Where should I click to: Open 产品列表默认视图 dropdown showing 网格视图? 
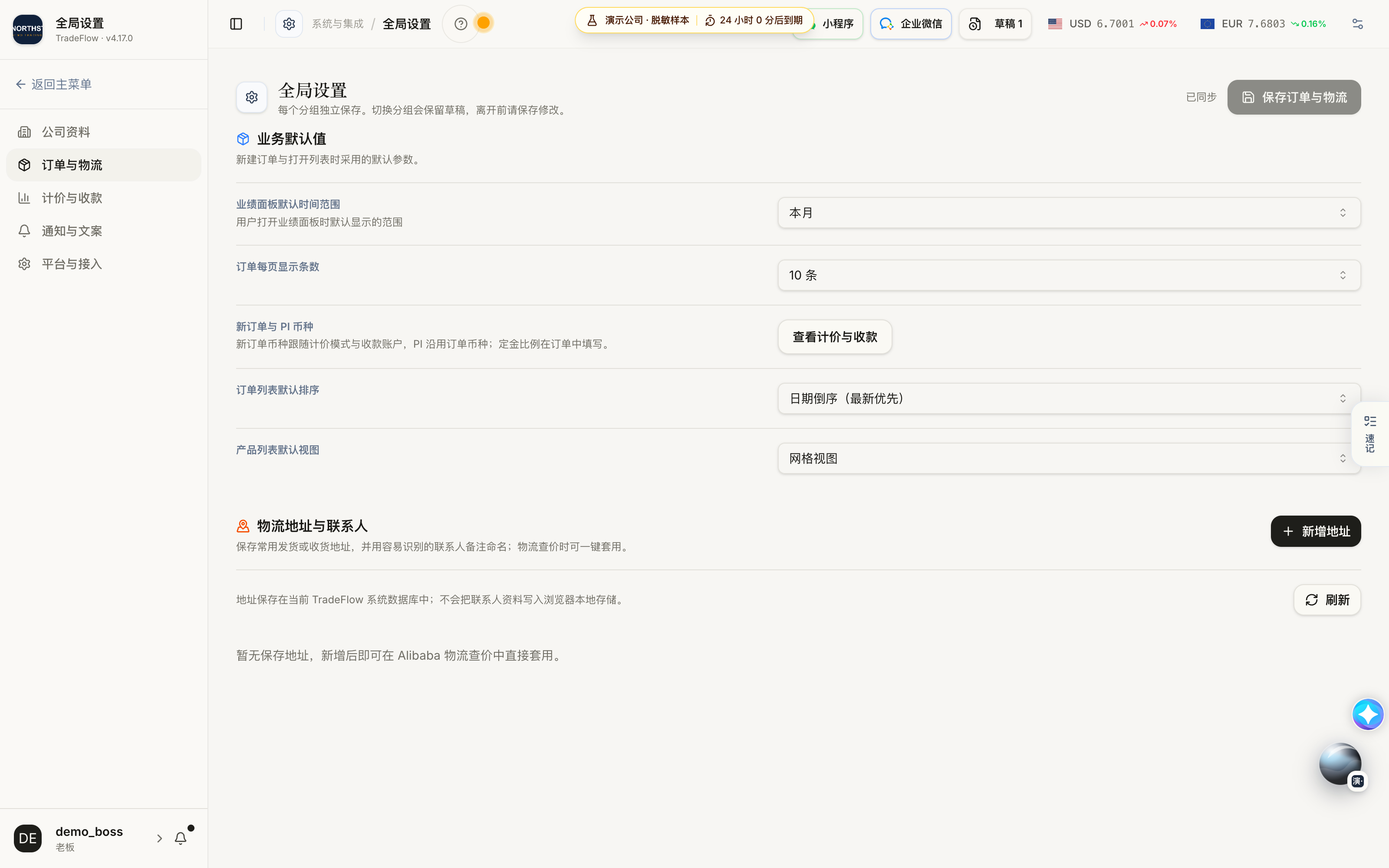point(1069,458)
